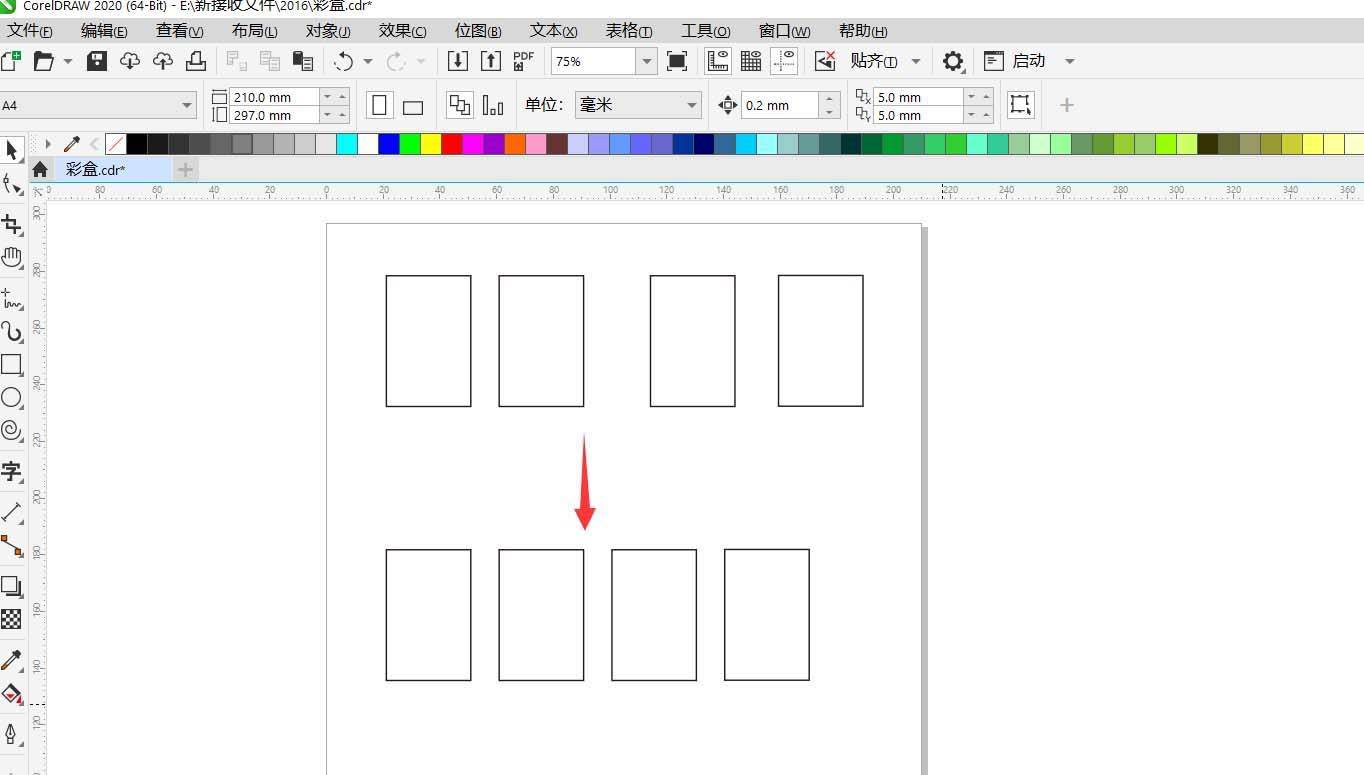Click the Publish to PDF icon
This screenshot has width=1364, height=775.
pyautogui.click(x=523, y=61)
